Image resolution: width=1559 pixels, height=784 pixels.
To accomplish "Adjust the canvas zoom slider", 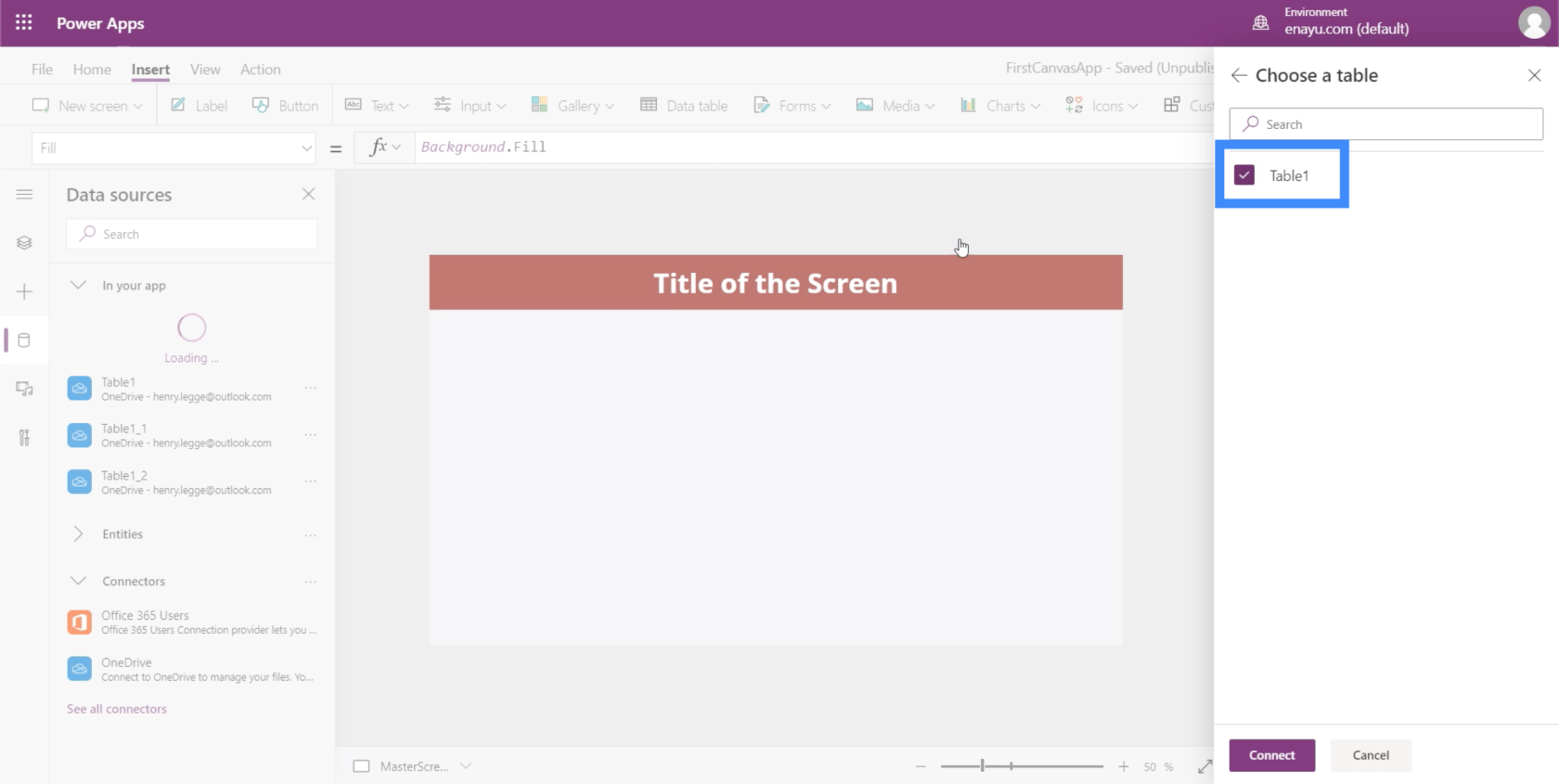I will pyautogui.click(x=1022, y=766).
